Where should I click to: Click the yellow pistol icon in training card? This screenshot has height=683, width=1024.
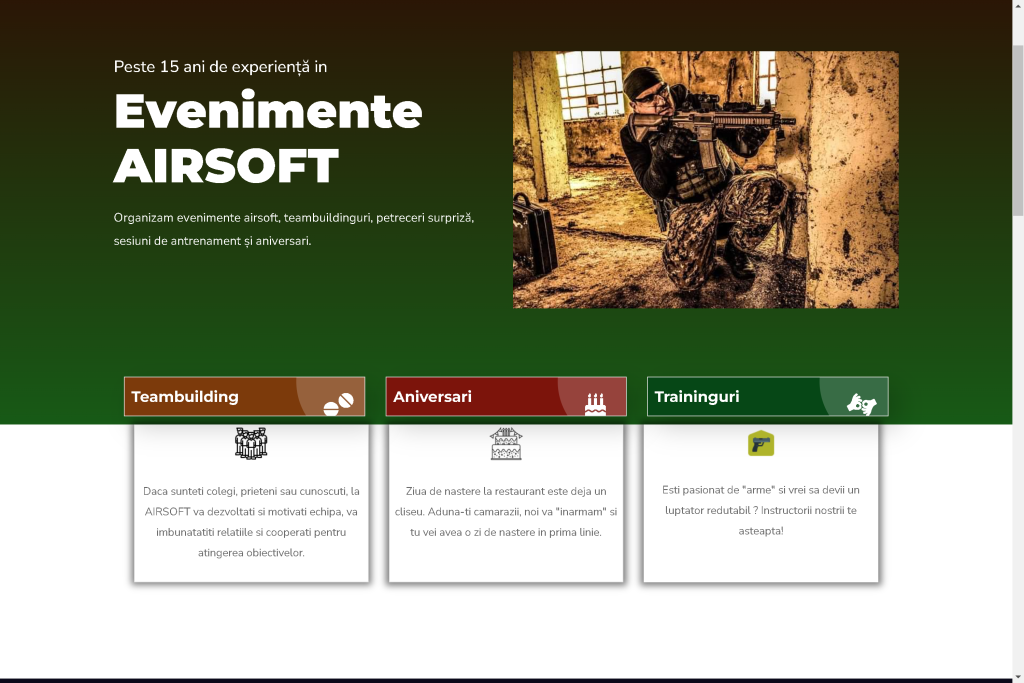pyautogui.click(x=761, y=443)
